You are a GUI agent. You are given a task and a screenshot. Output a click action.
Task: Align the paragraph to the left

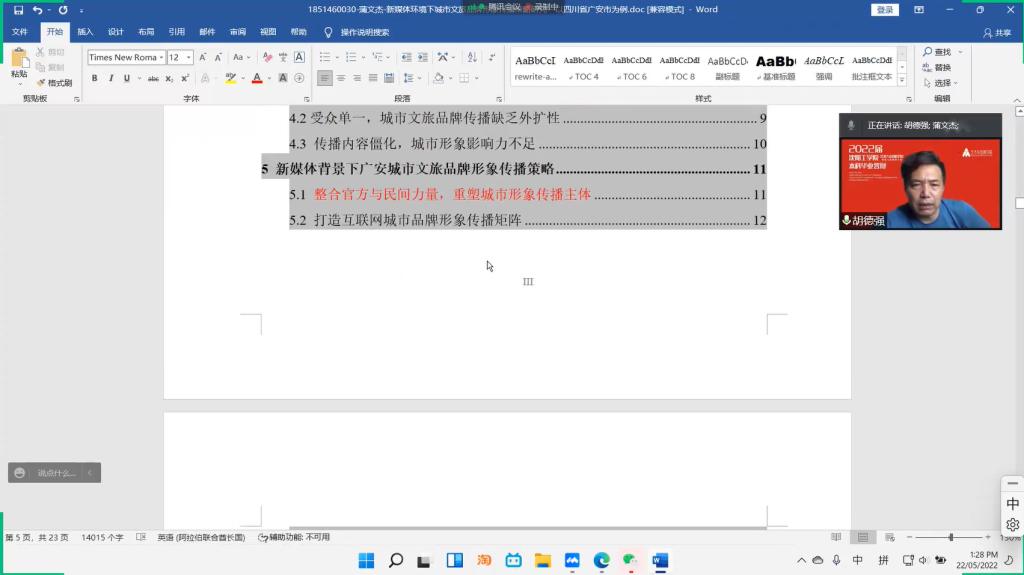[325, 78]
